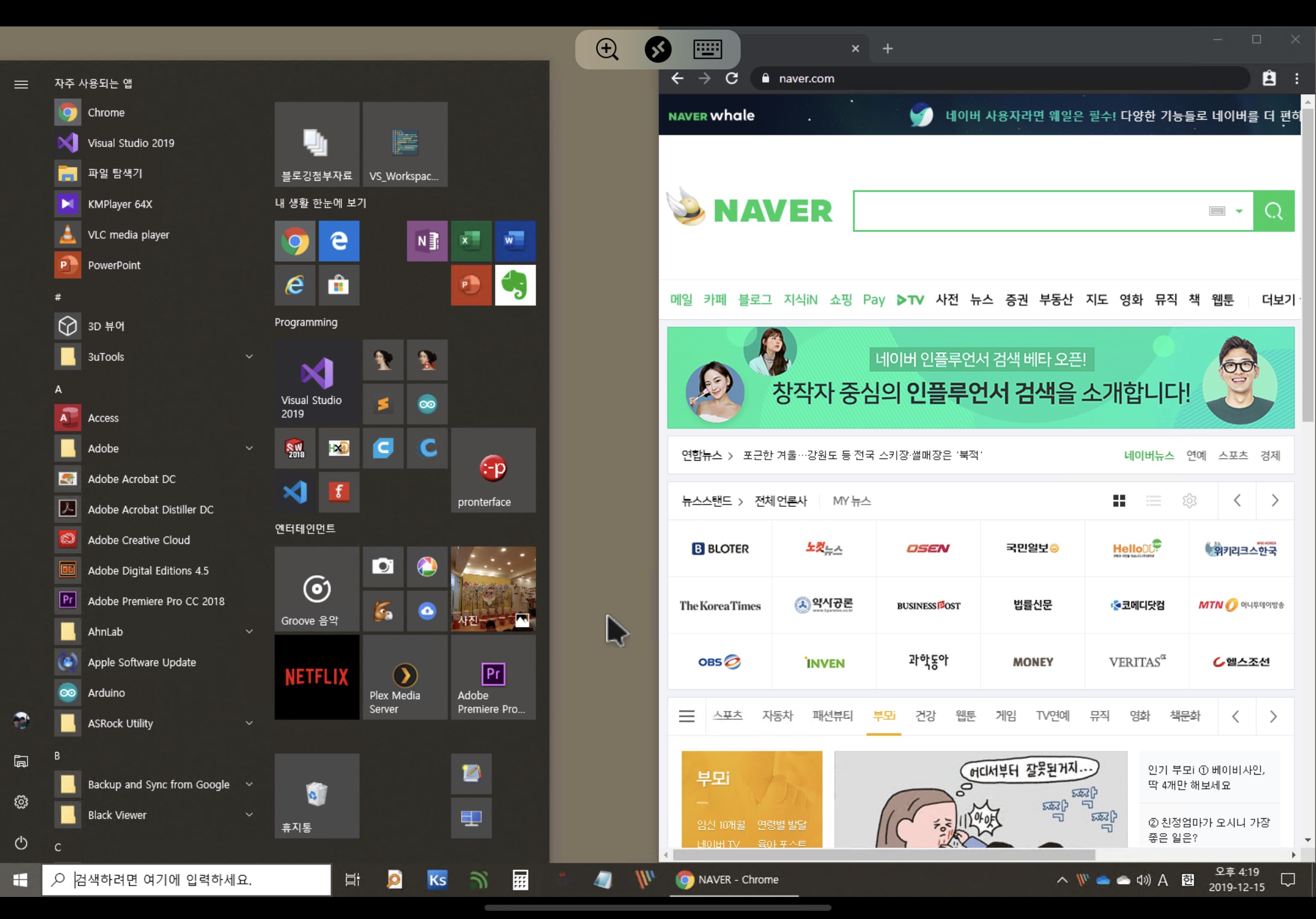
Task: Switch news stand to list view
Action: pyautogui.click(x=1153, y=501)
